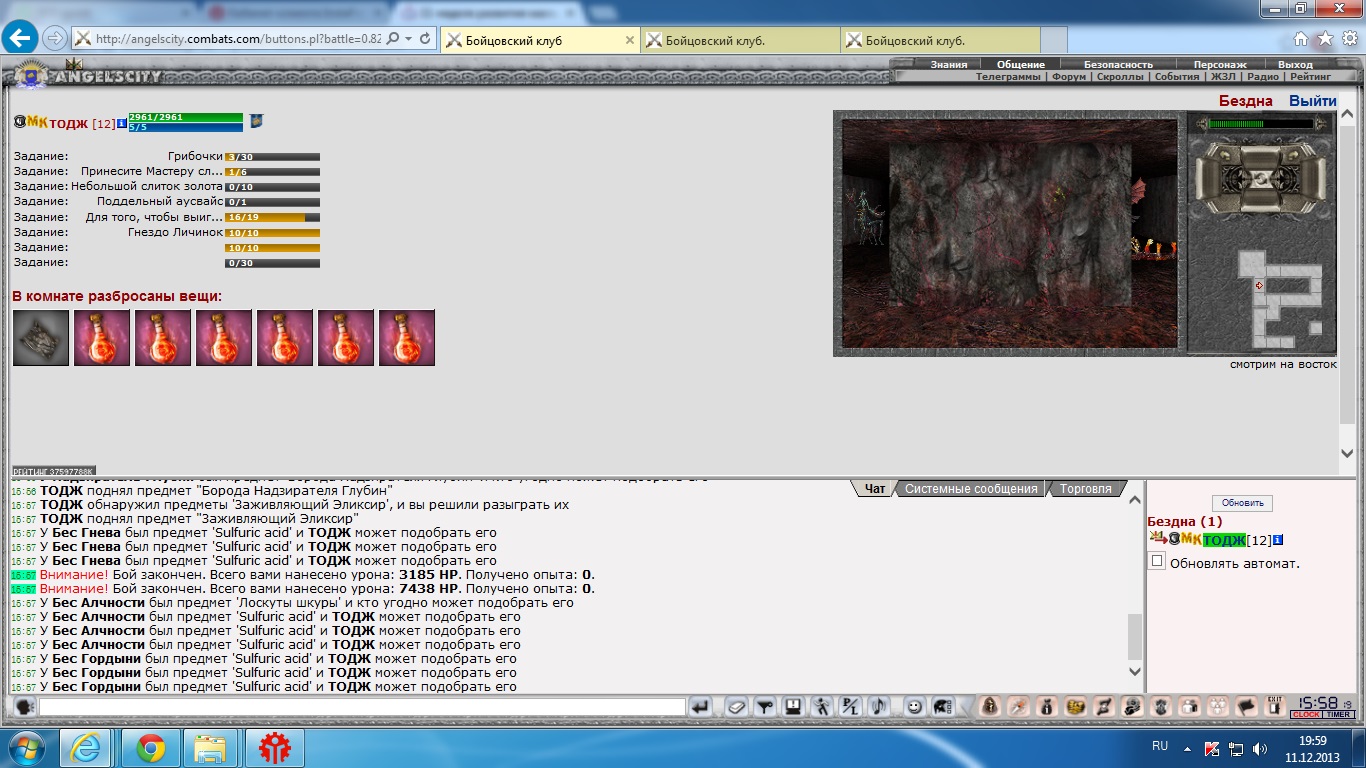This screenshot has height=768, width=1366.
Task: Click the Бездна location heading
Action: 1246,101
